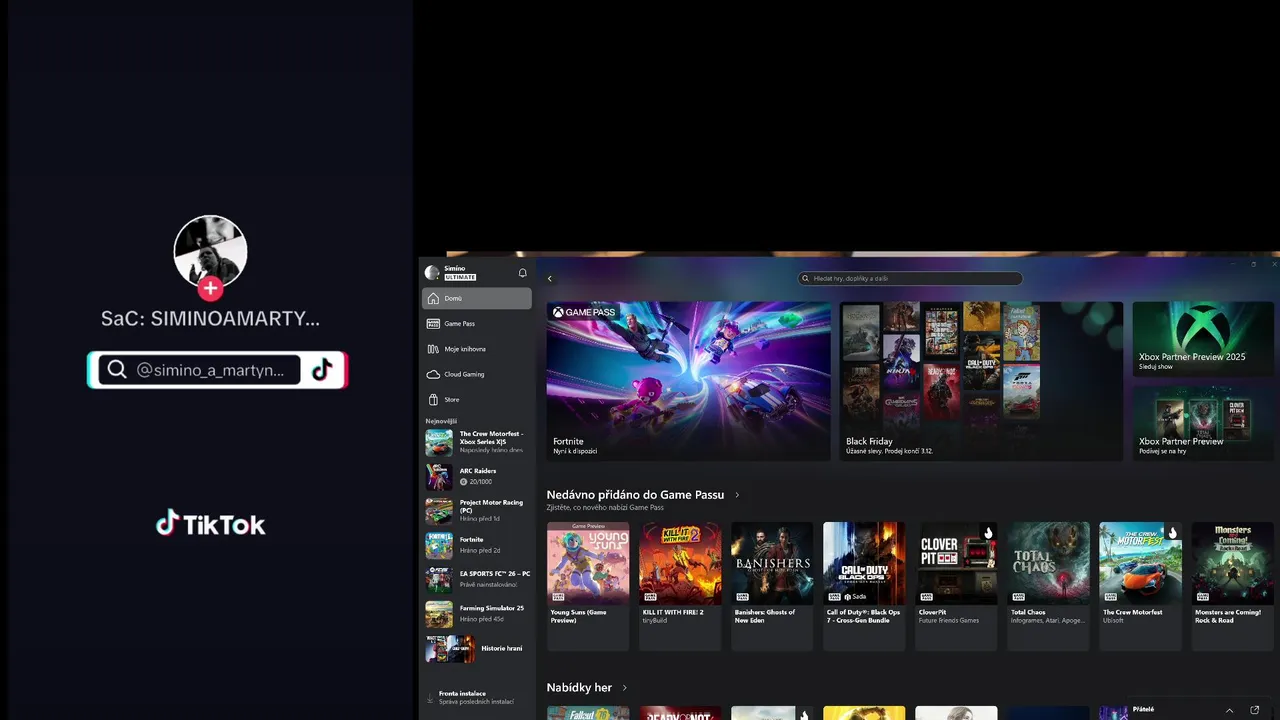Viewport: 1280px width, 720px height.
Task: Open the CloverPit game card
Action: pos(956,586)
